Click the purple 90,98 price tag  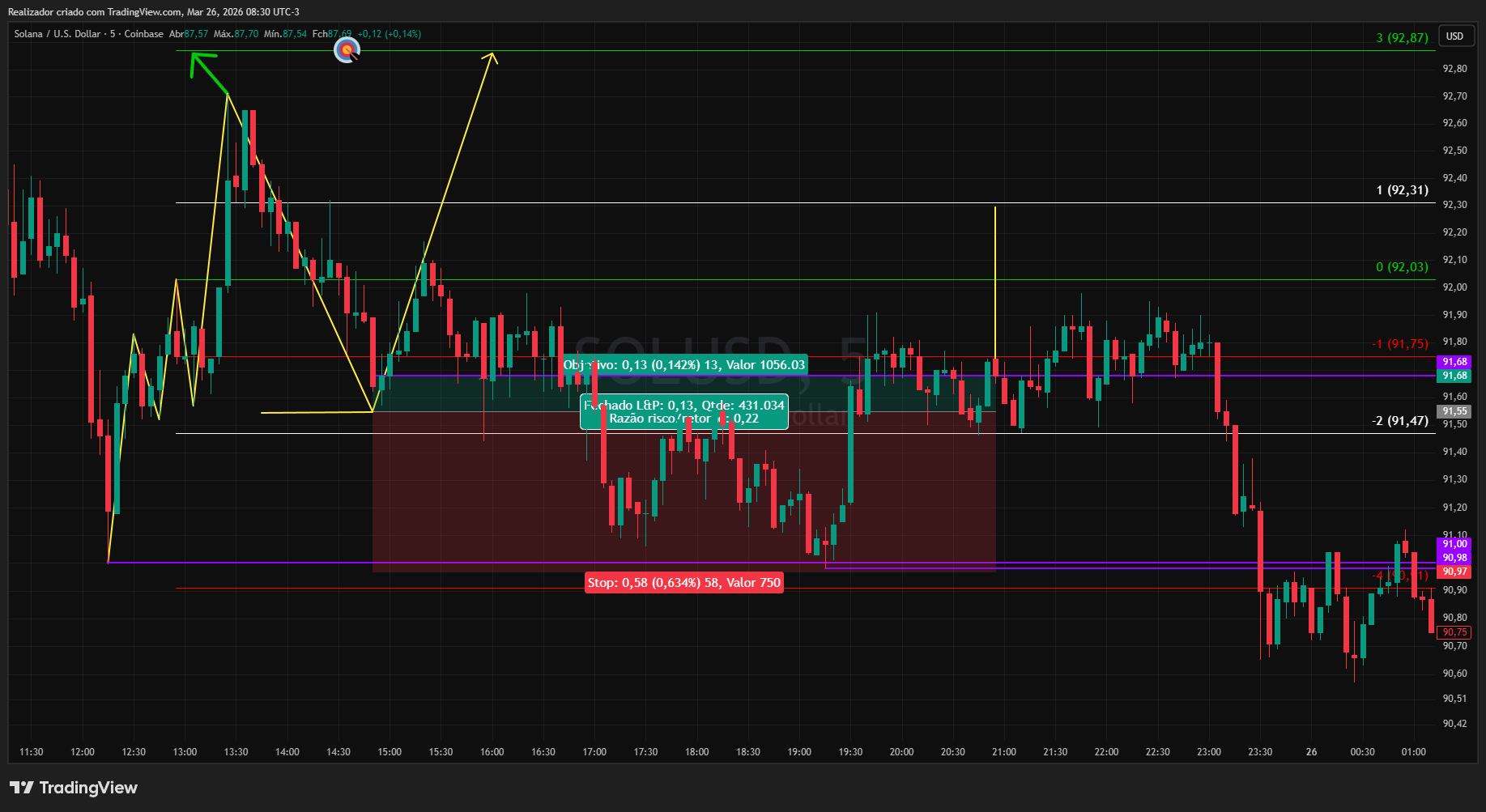point(1454,558)
